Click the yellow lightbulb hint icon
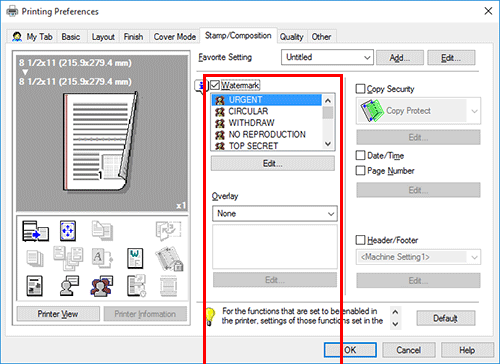The width and height of the screenshot is (500, 364). coord(210,316)
